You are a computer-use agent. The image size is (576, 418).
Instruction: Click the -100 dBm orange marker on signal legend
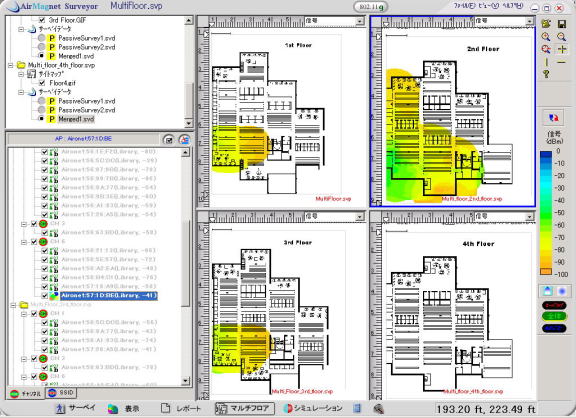coord(546,271)
